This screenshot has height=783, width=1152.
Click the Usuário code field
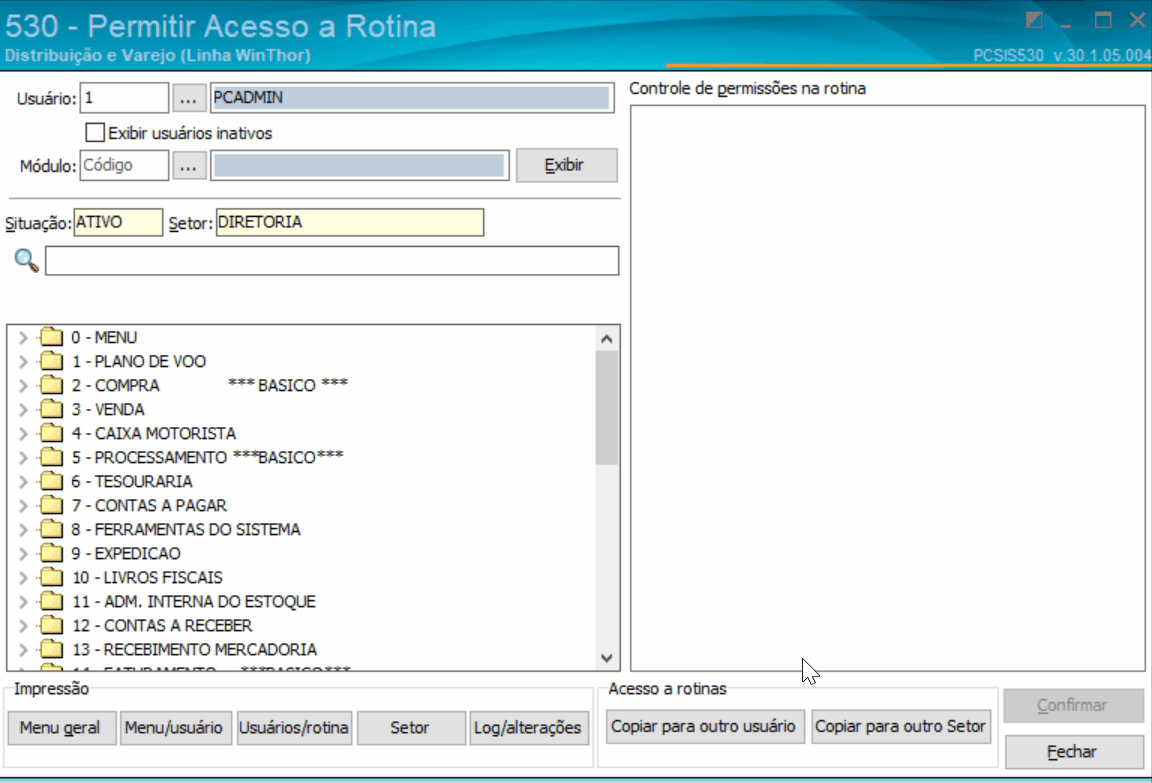pos(124,98)
